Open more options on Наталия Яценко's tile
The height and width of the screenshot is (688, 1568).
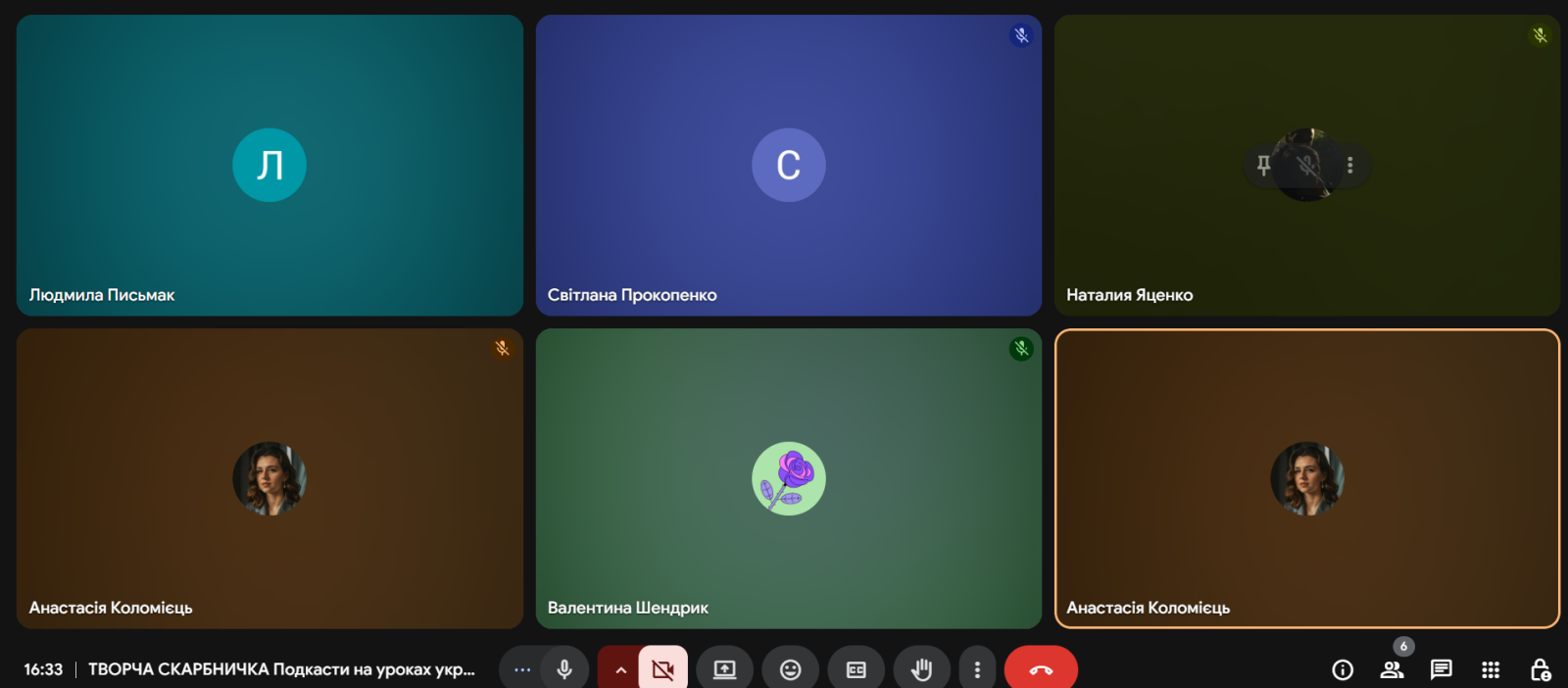click(1349, 166)
